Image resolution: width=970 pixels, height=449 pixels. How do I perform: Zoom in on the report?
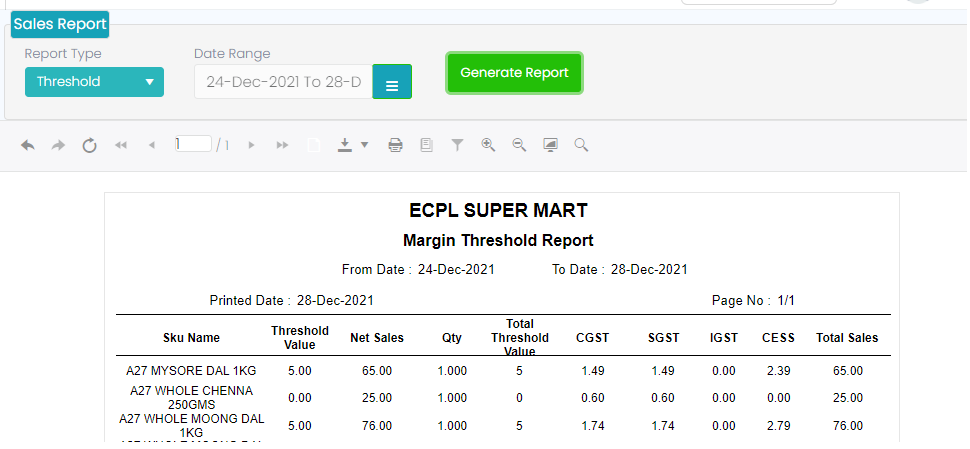pos(488,145)
